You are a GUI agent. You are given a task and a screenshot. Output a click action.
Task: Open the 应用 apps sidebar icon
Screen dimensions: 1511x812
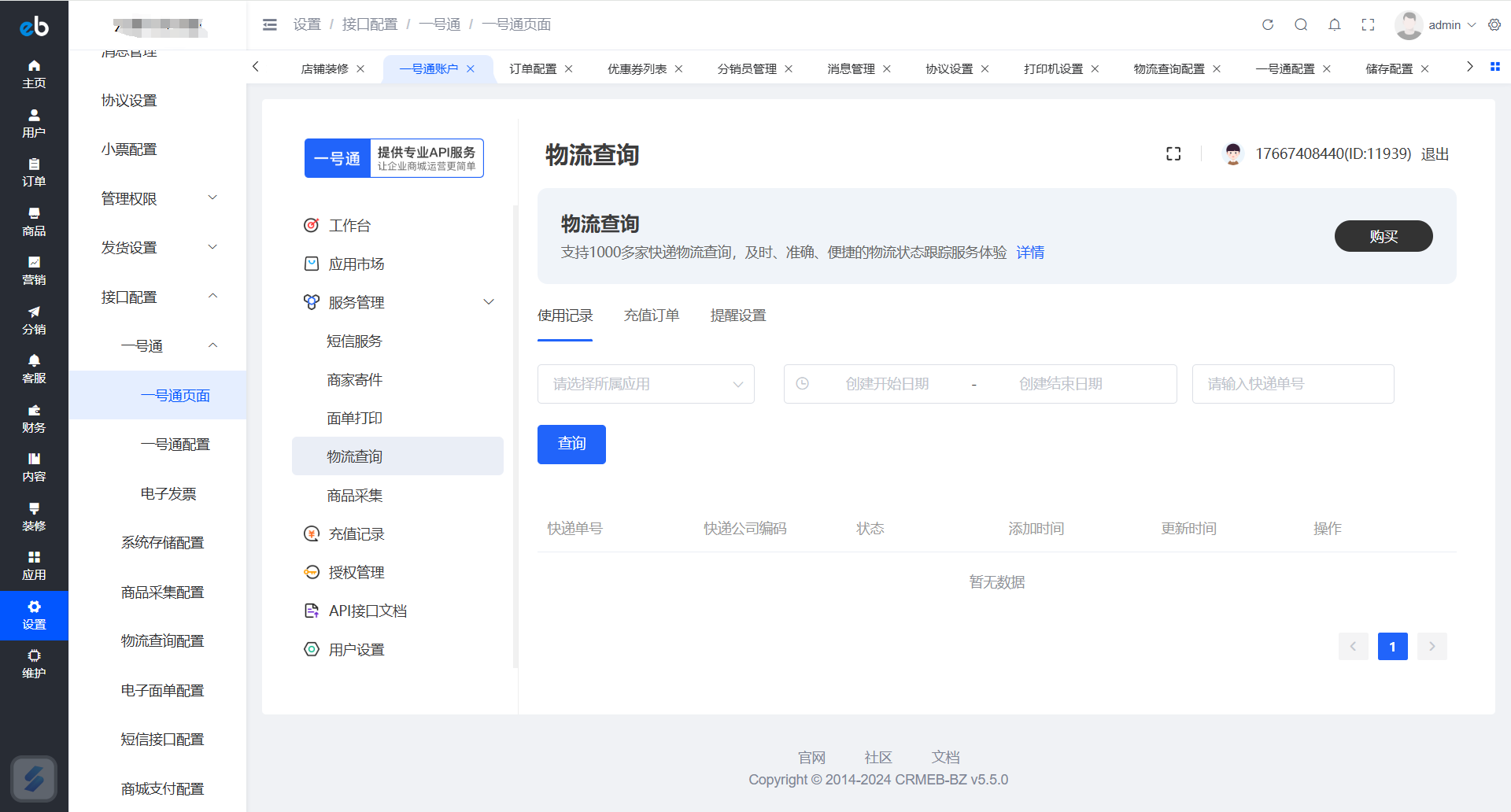click(34, 566)
